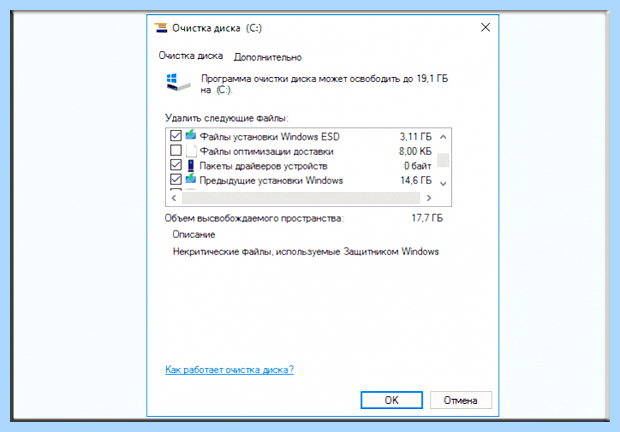Click the drive C: icon with Windows logo

tap(178, 82)
